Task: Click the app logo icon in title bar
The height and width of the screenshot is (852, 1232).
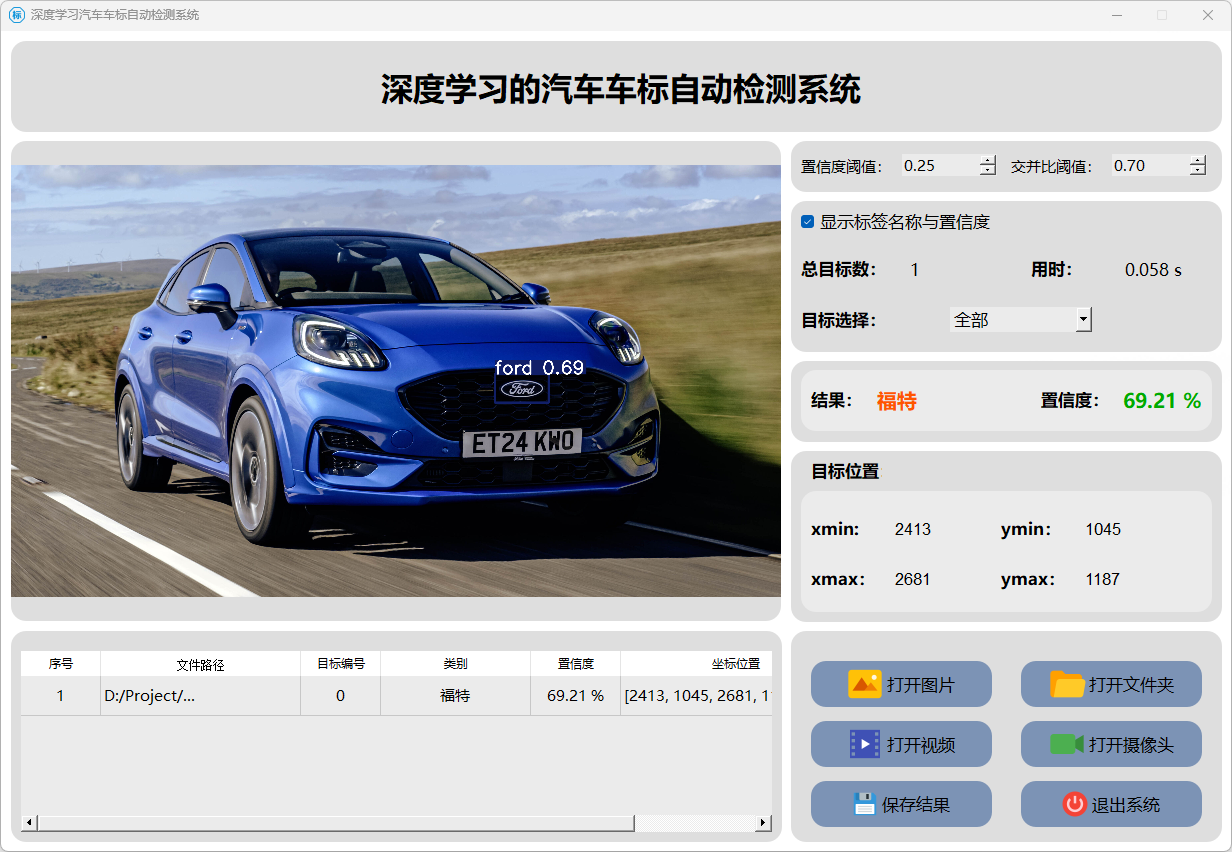Action: [x=16, y=15]
